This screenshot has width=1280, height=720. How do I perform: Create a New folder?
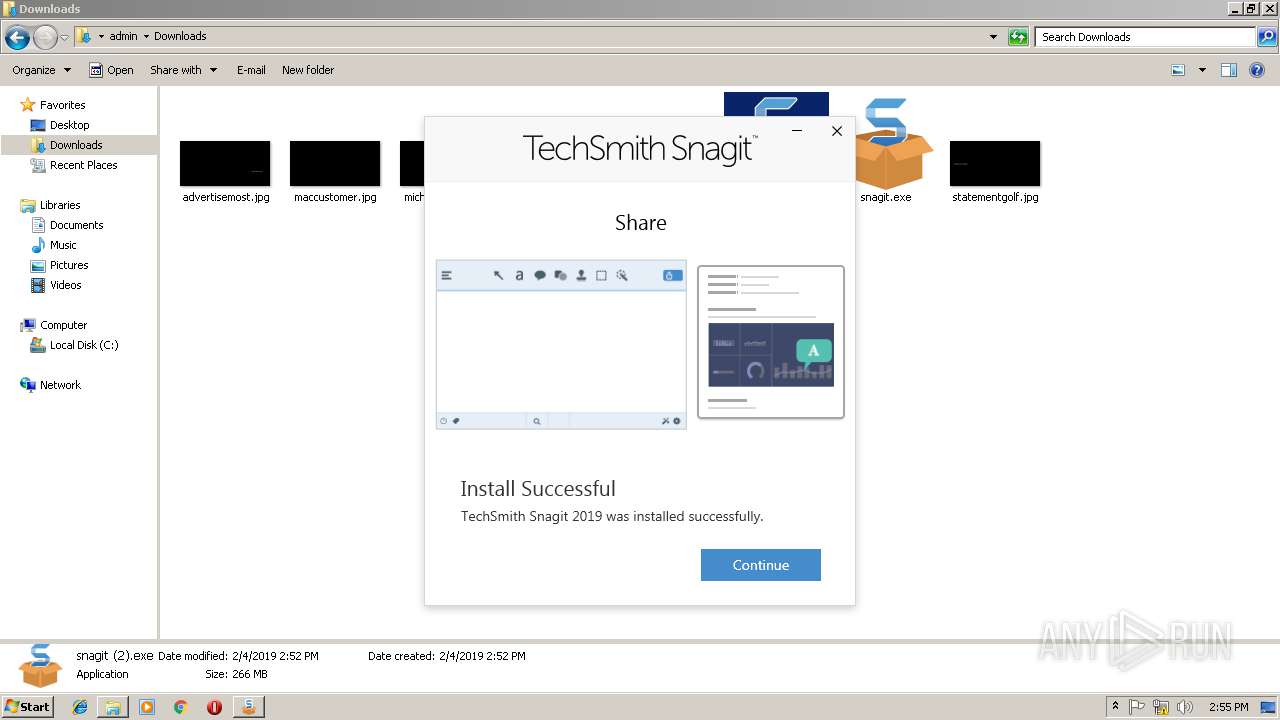click(x=308, y=70)
